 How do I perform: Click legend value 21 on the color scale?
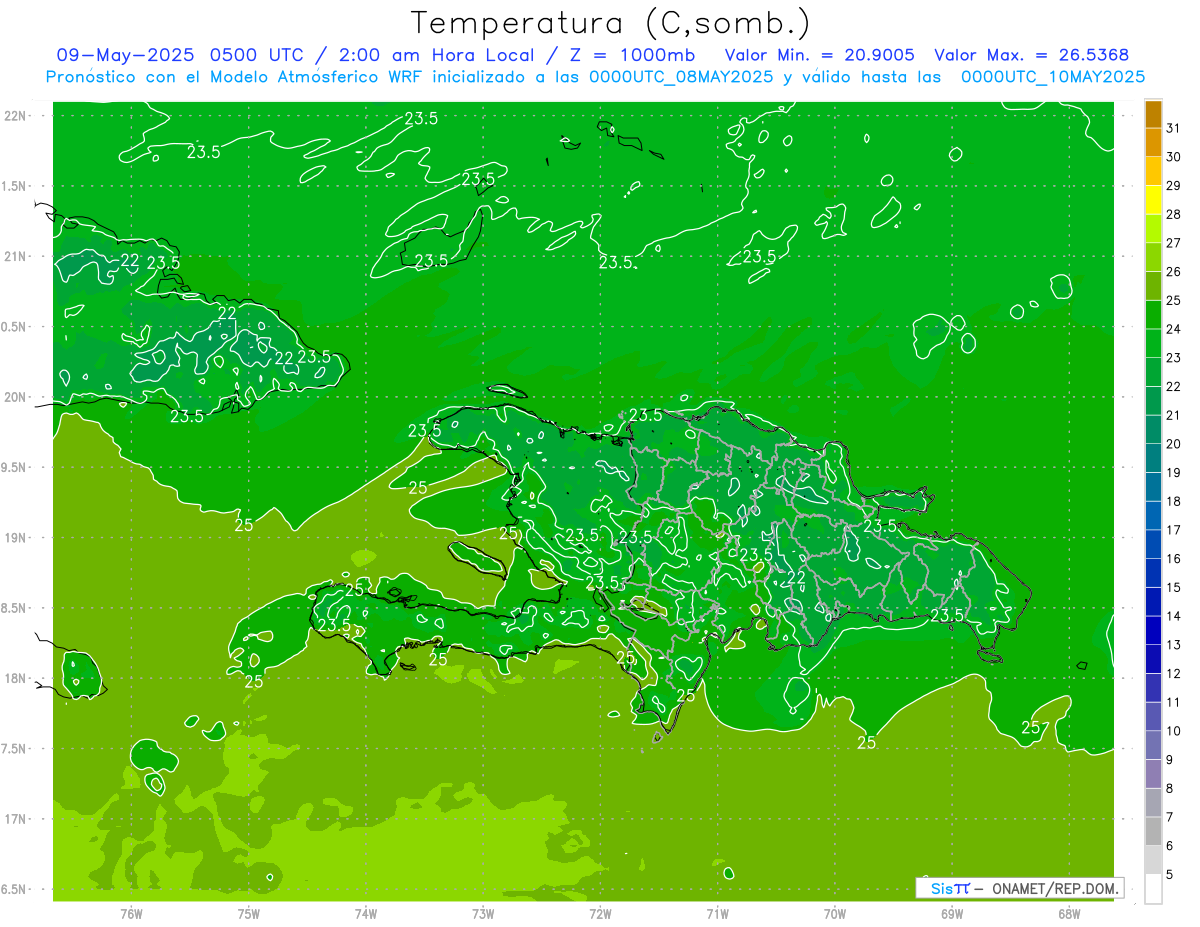[x=1173, y=415]
